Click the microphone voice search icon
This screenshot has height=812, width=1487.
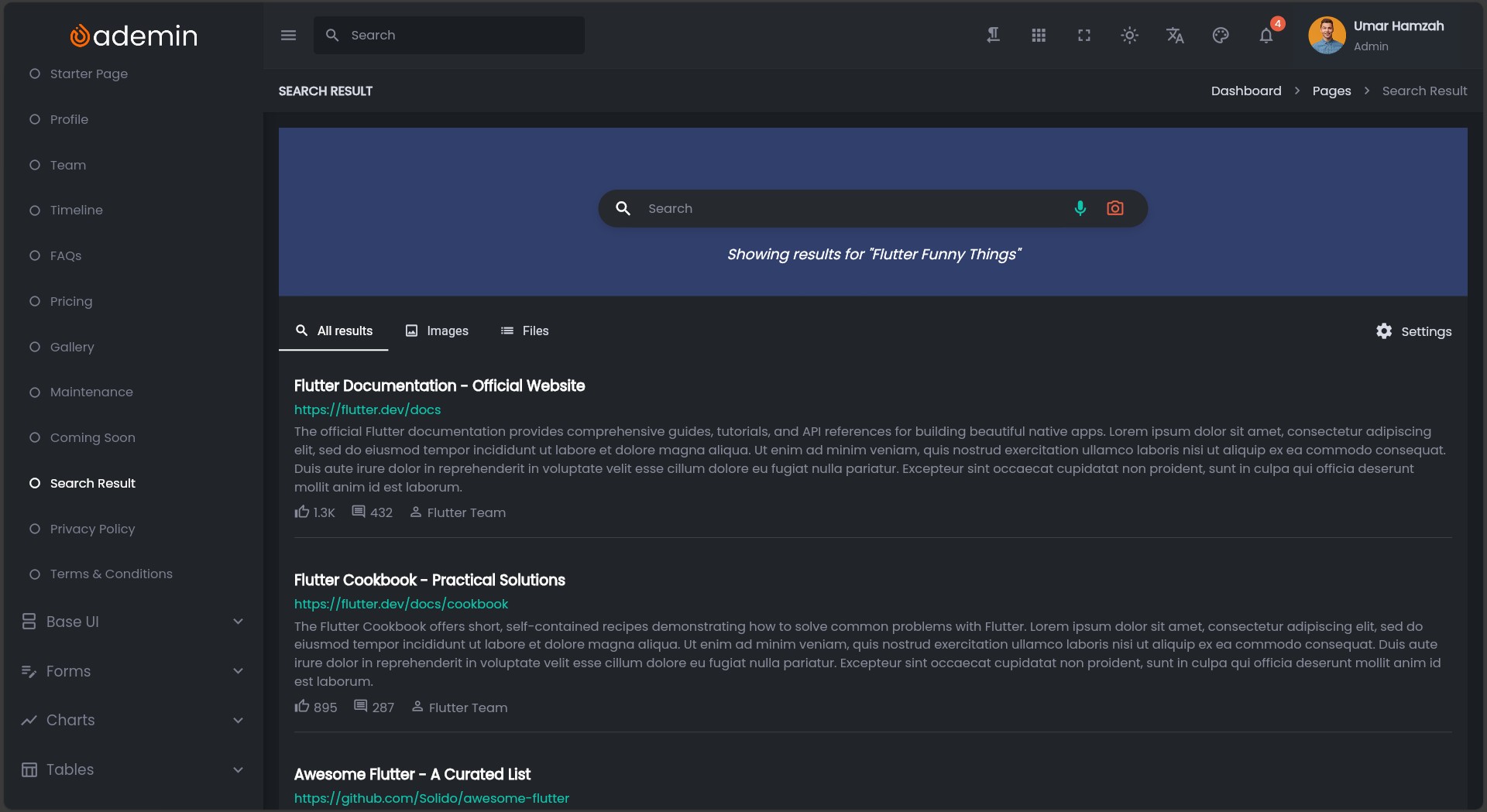(1080, 208)
